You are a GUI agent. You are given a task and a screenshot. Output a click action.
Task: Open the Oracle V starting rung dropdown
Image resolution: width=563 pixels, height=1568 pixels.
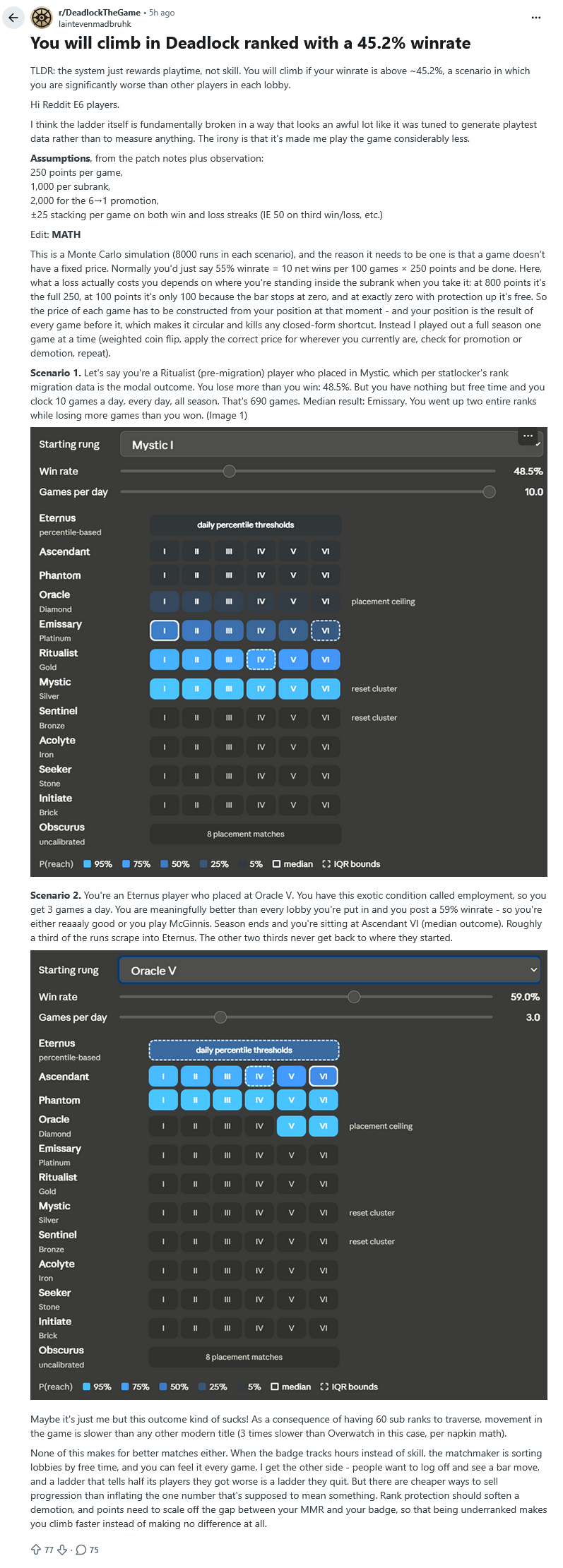[329, 970]
